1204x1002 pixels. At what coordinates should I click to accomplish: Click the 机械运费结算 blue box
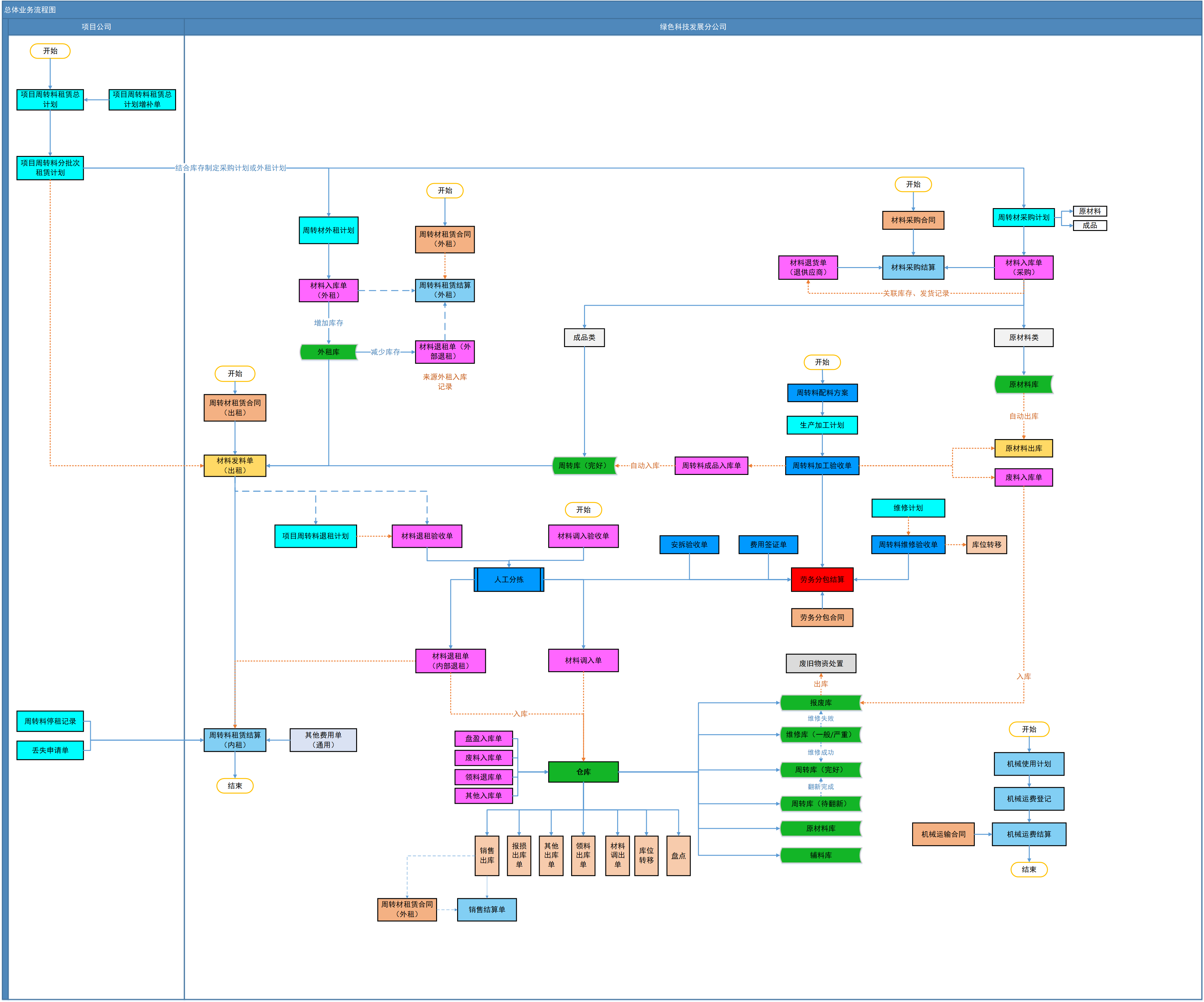click(1029, 834)
